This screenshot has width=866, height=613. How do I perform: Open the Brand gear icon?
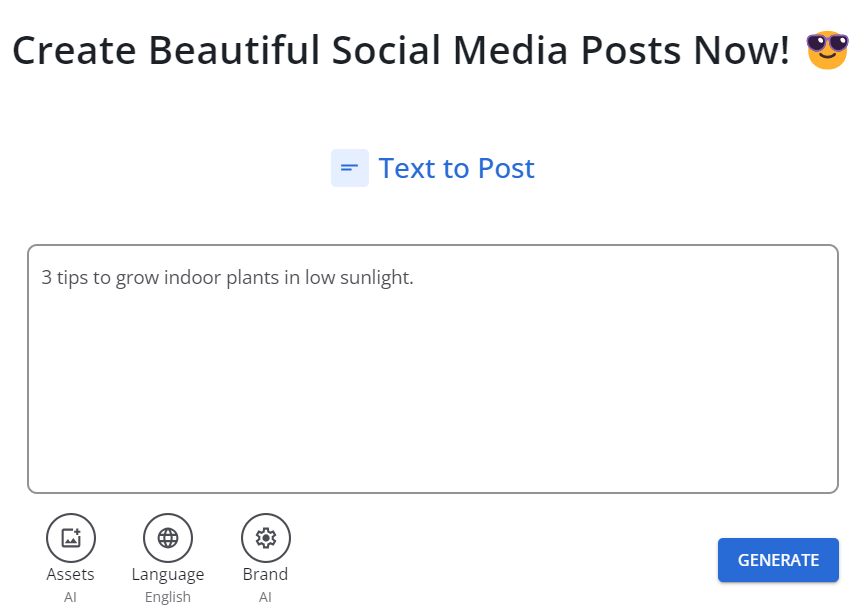(266, 537)
